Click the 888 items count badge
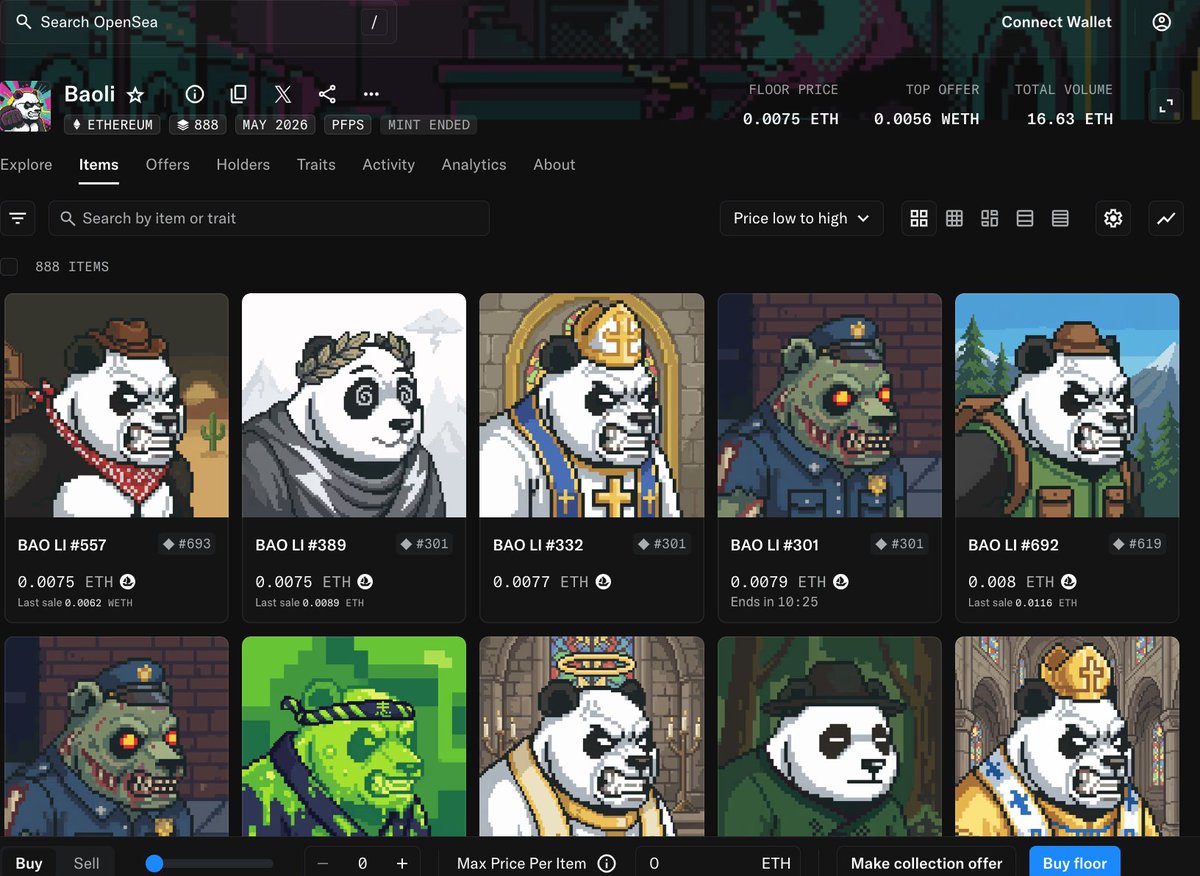The width and height of the screenshot is (1200, 876). click(x=198, y=125)
